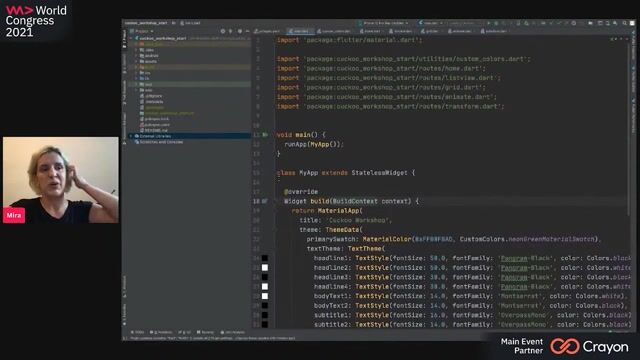640x360 pixels.
Task: Click the run gutter icon beside void main()
Action: point(265,134)
